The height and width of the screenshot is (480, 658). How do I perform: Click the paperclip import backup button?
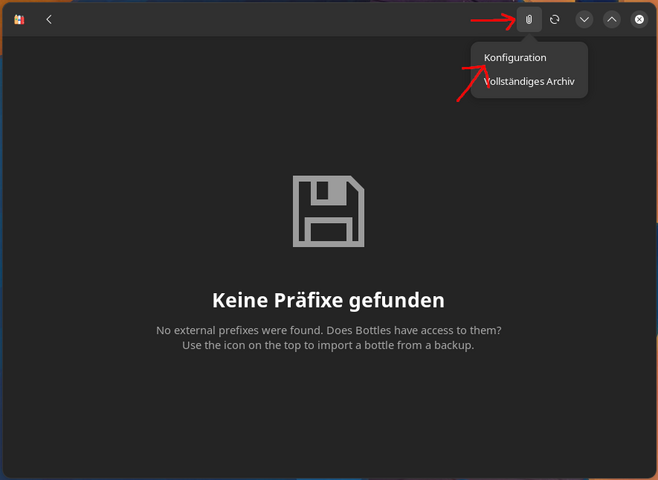click(x=529, y=20)
